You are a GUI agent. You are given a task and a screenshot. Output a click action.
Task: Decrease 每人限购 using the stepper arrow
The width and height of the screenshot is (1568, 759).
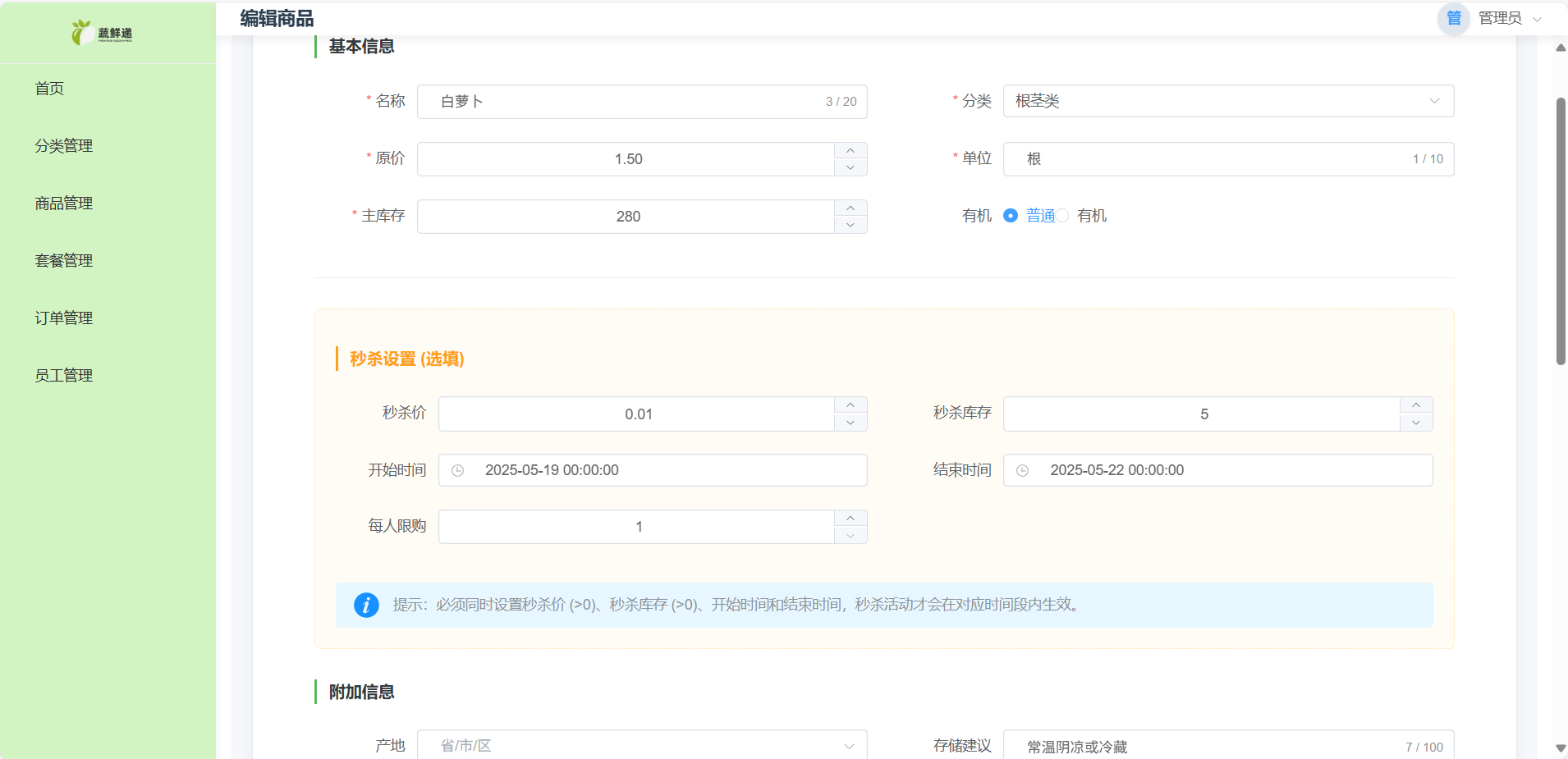pos(850,535)
